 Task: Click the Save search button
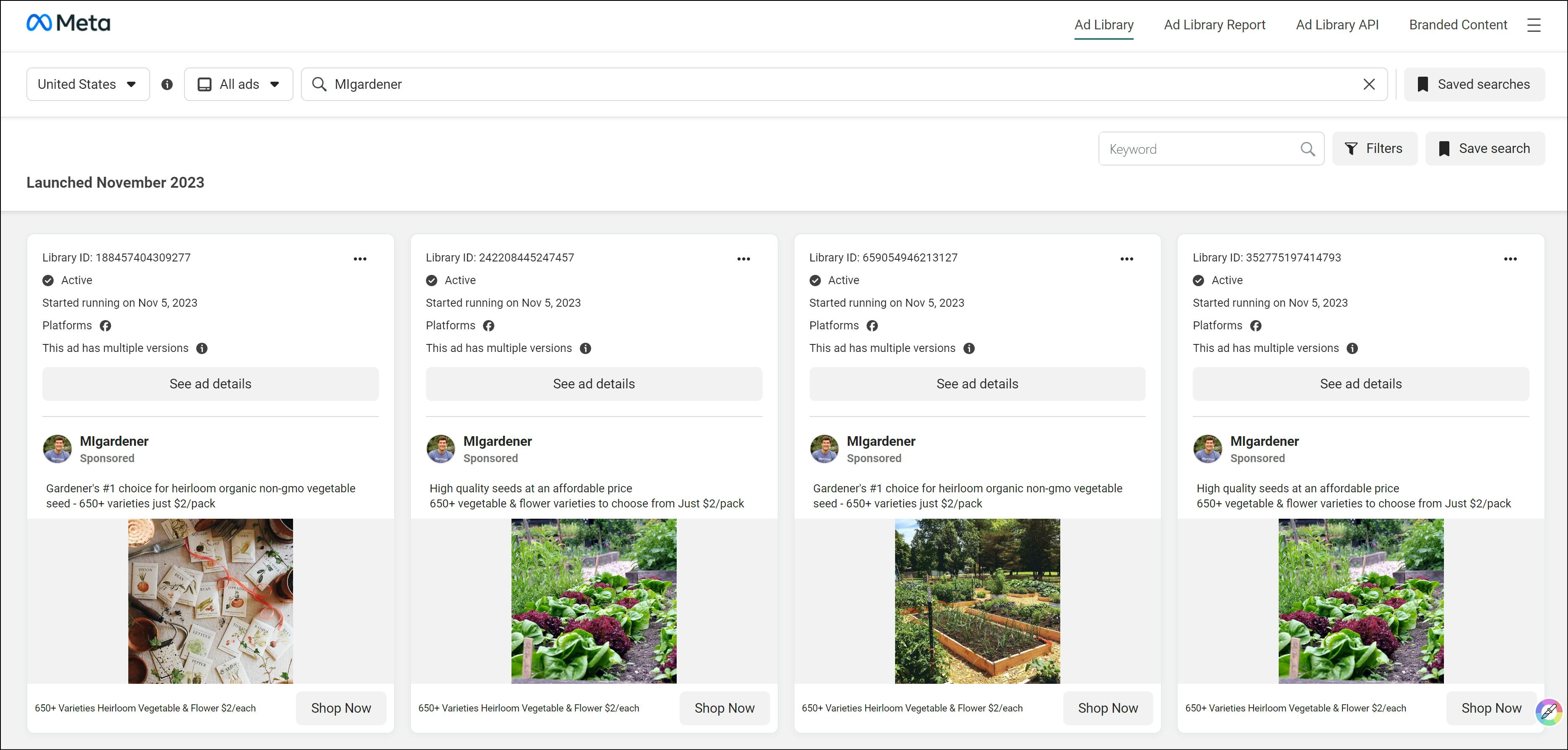tap(1485, 149)
